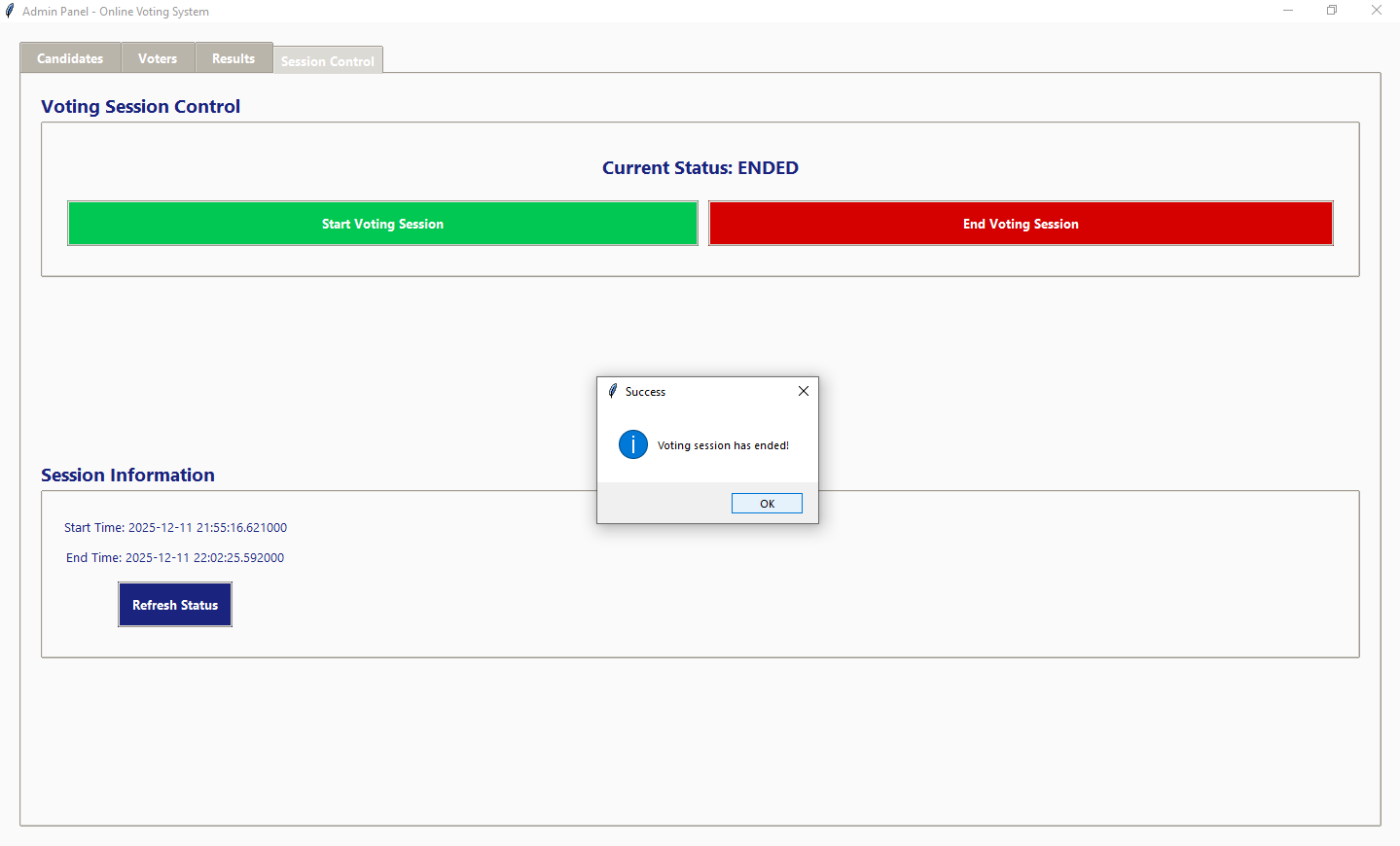Viewport: 1400px width, 846px height.
Task: Close the Admin Panel window
Action: click(x=1376, y=11)
